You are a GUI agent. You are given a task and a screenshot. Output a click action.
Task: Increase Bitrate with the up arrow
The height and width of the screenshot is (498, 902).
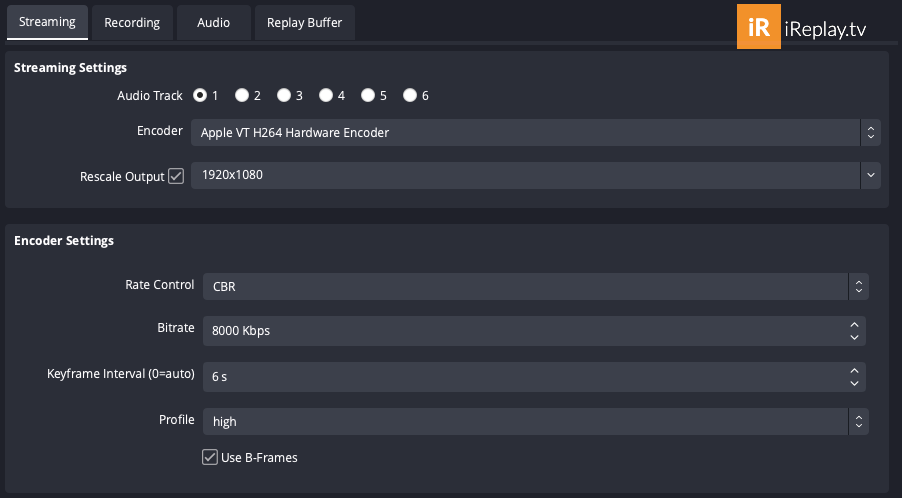coord(854,325)
